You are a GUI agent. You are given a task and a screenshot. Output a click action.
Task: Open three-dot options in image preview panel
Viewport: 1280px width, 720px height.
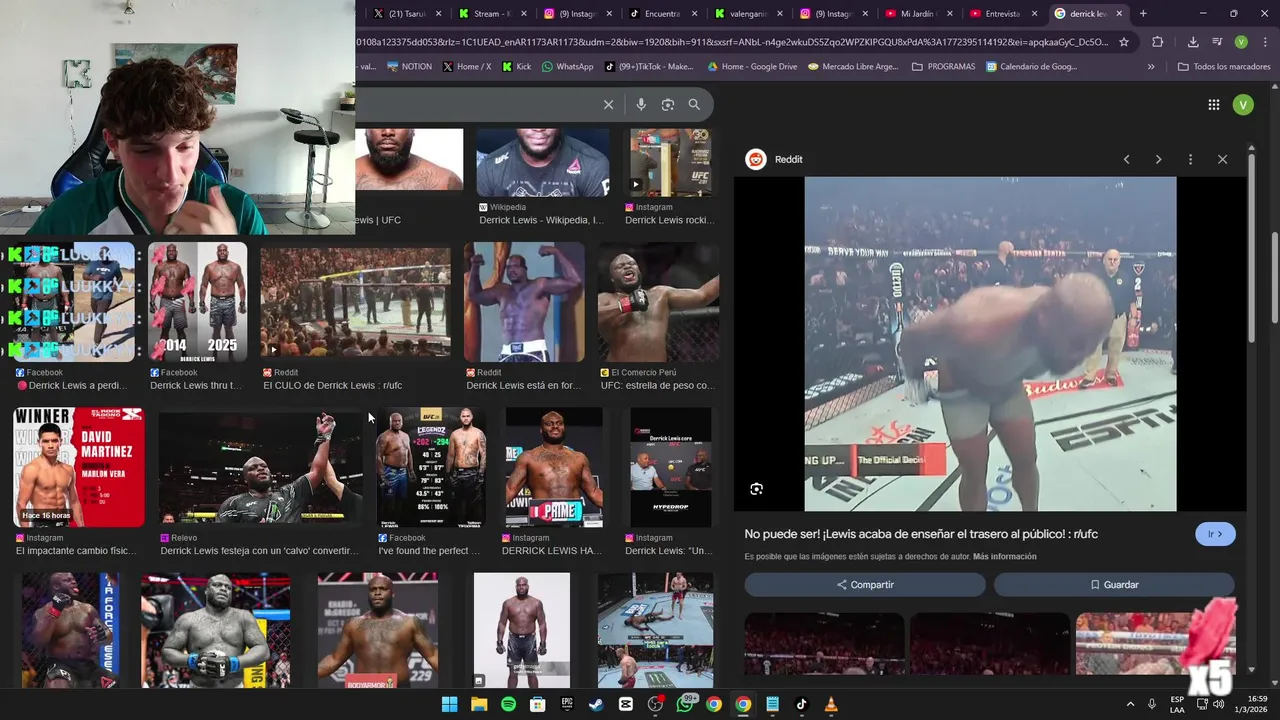coord(1190,159)
